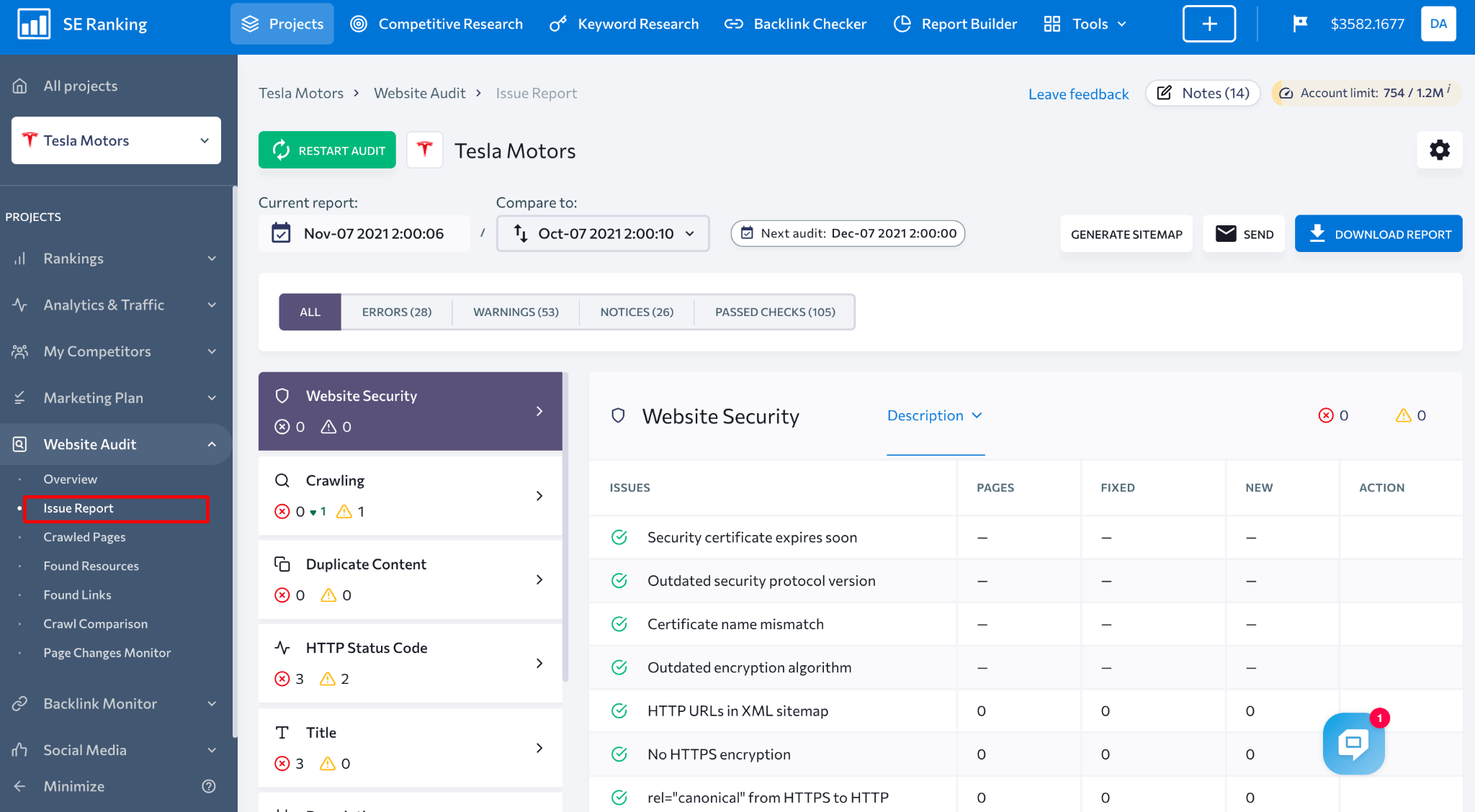Switch to the ERRORS (28) tab

396,312
